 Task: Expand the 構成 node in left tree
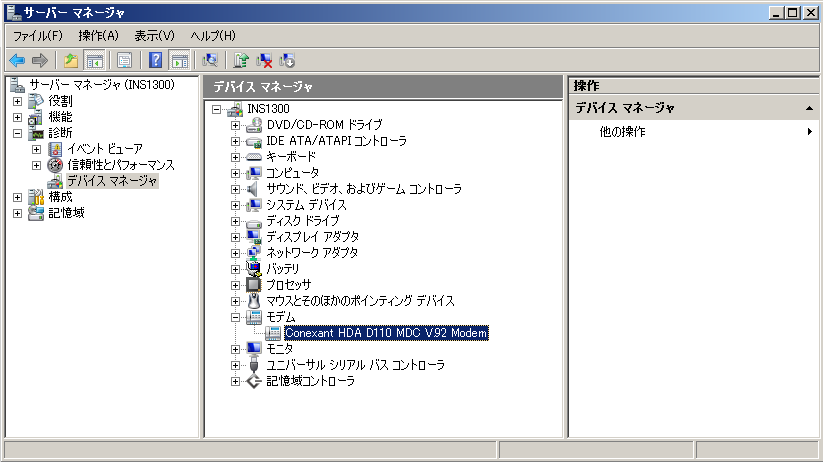coord(17,197)
